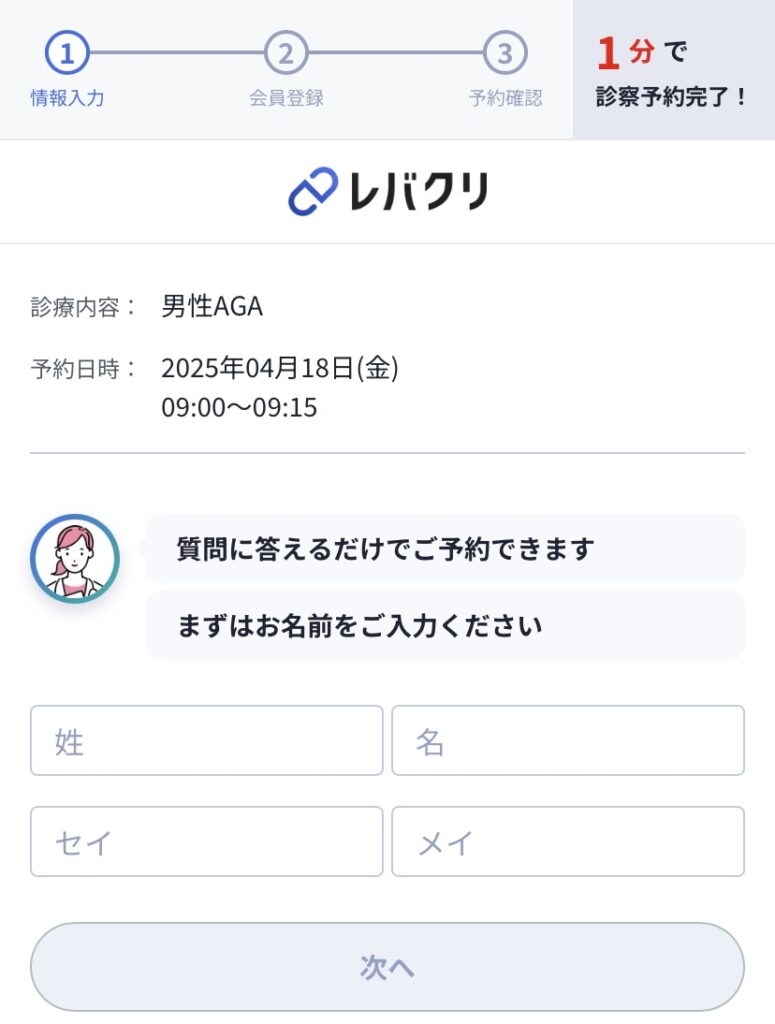Screen dimensions: 775x1024
Task: Click the 09:00〜09:15 time slot text
Action: 239,408
